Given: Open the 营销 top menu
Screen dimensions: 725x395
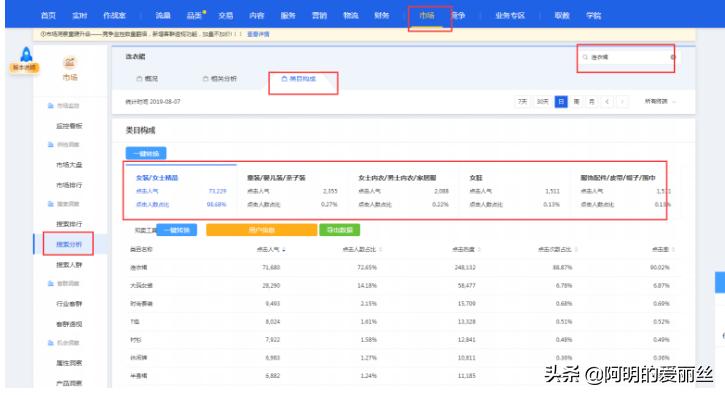Looking at the screenshot, I should pyautogui.click(x=319, y=16).
